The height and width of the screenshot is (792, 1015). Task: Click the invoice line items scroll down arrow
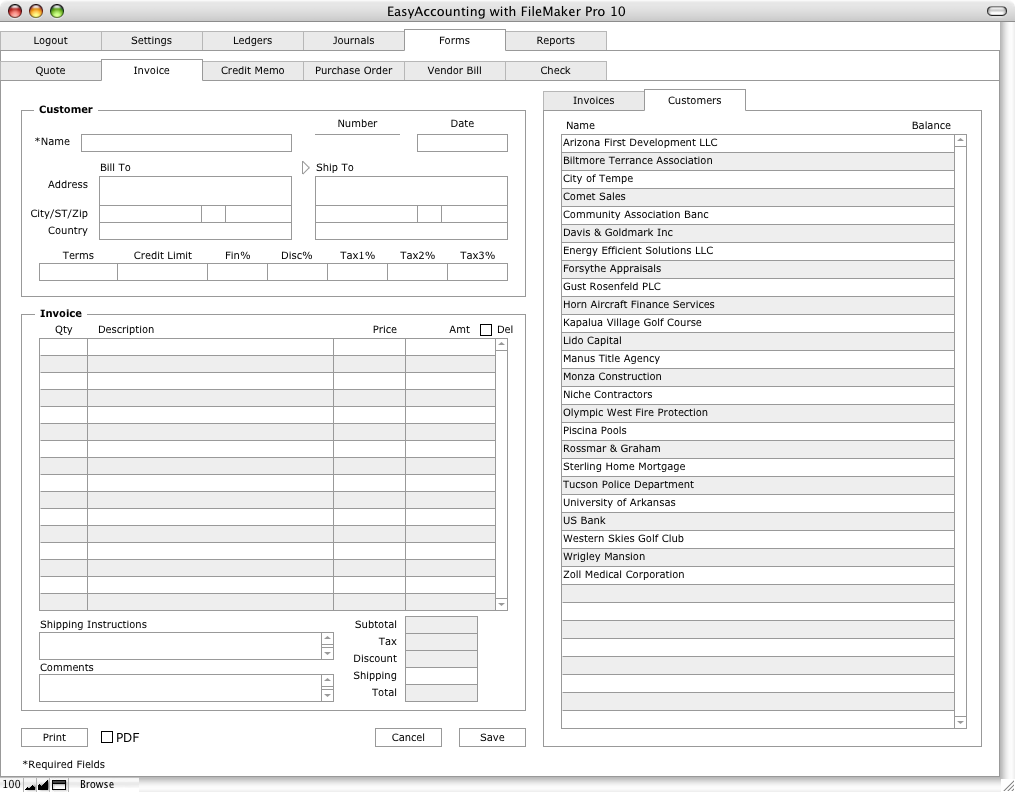501,604
